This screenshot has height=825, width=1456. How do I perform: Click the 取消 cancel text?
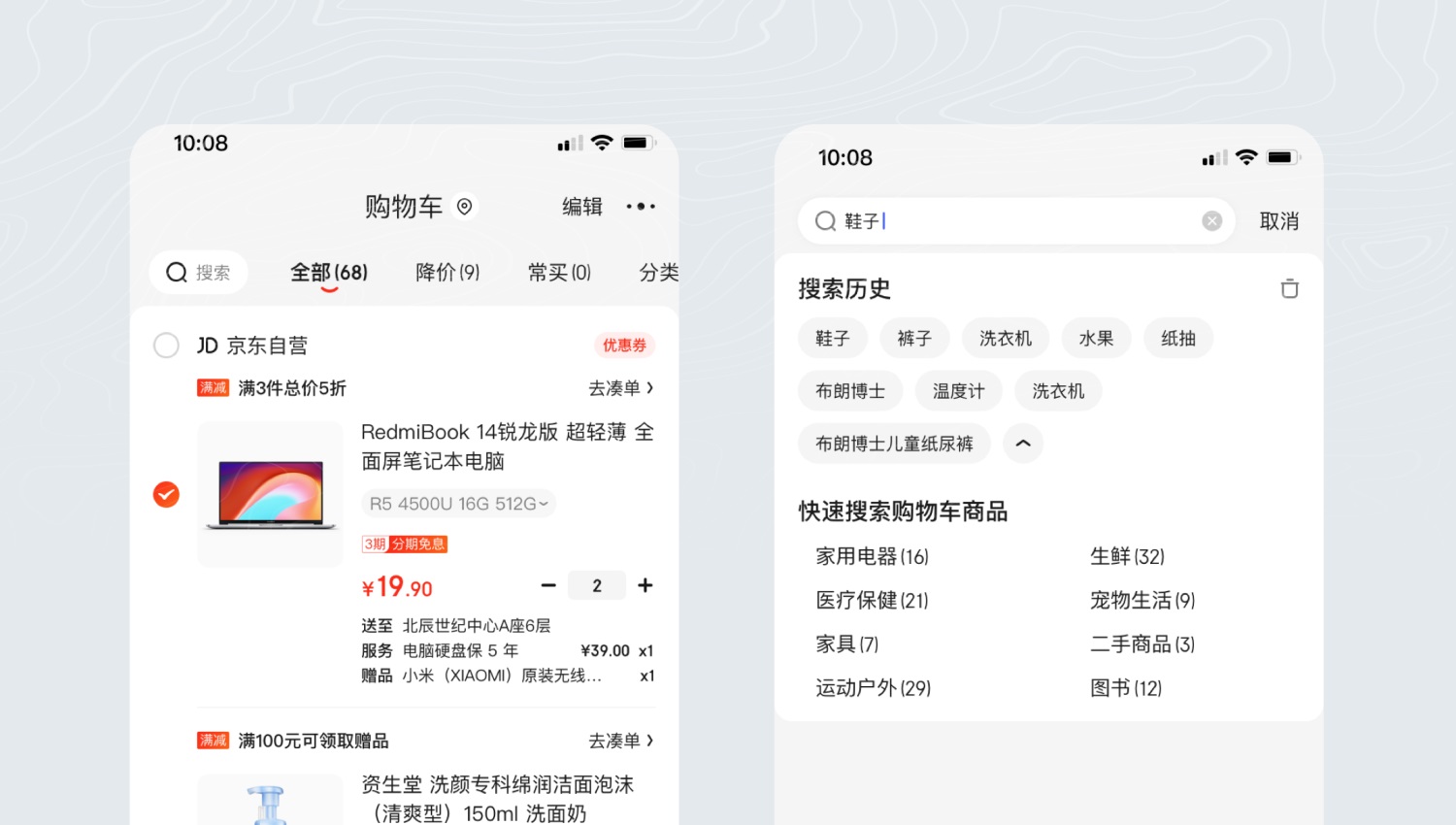1278,220
